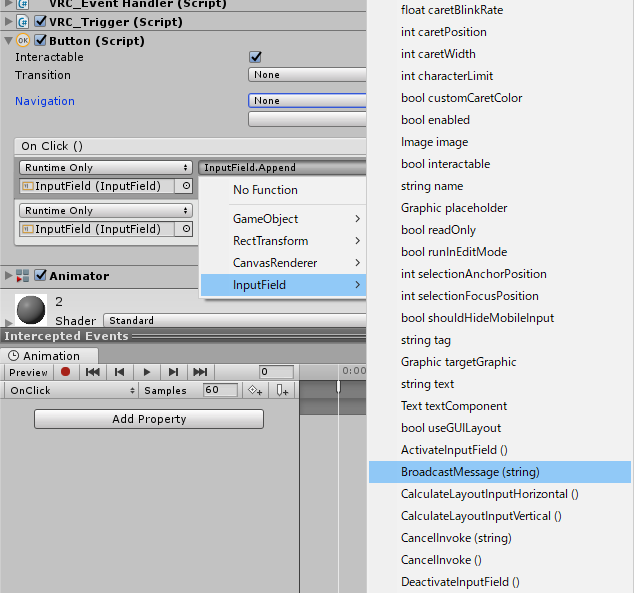634x593 pixels.
Task: Click the blue Navigation label
Action: (45, 101)
